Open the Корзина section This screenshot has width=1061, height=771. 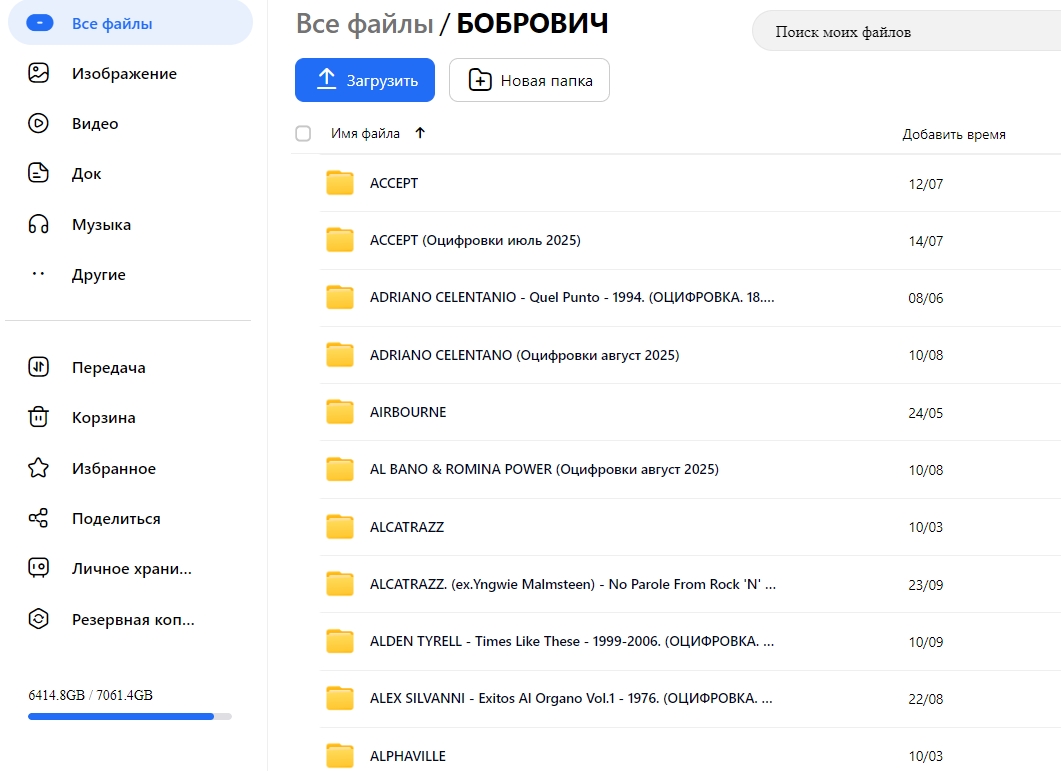tap(104, 418)
